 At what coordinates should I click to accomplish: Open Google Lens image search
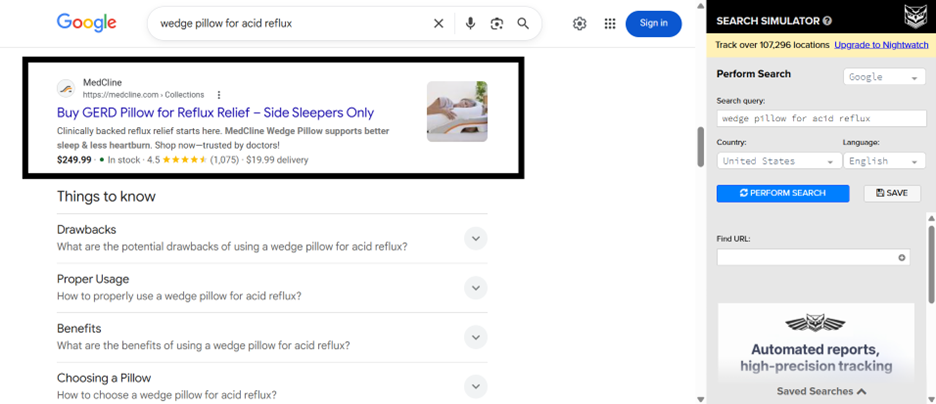(x=497, y=23)
